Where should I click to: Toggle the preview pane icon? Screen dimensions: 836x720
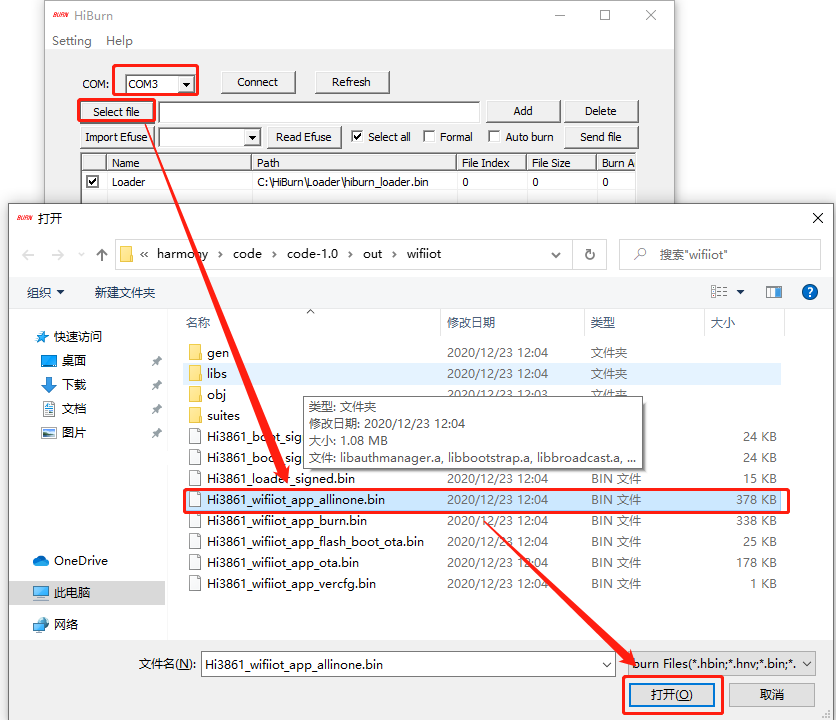[x=774, y=292]
